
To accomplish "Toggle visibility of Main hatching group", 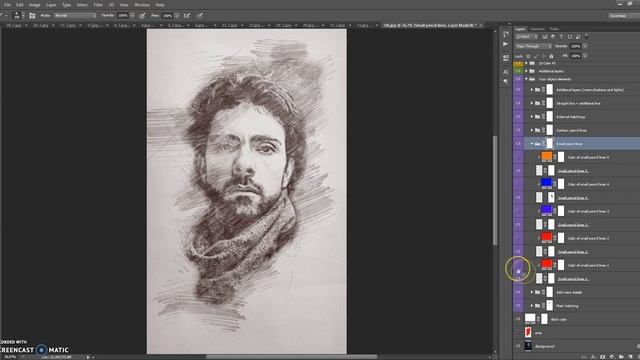I will click(x=518, y=306).
